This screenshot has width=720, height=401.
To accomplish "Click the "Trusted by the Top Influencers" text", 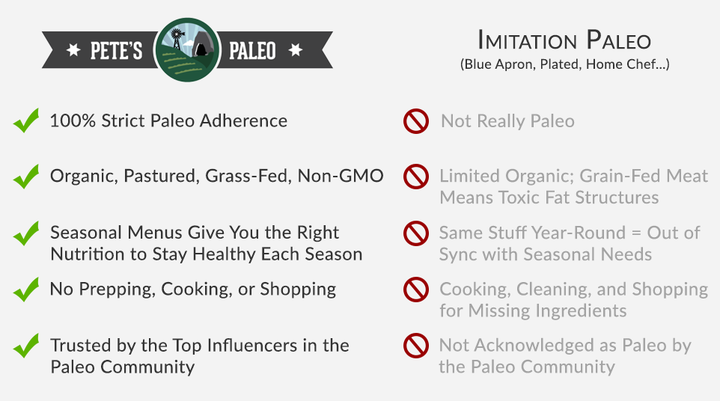I will click(200, 346).
